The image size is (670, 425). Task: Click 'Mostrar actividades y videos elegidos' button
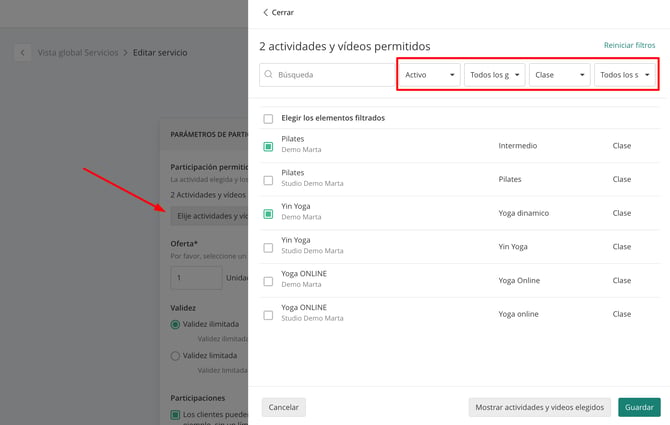coord(540,407)
